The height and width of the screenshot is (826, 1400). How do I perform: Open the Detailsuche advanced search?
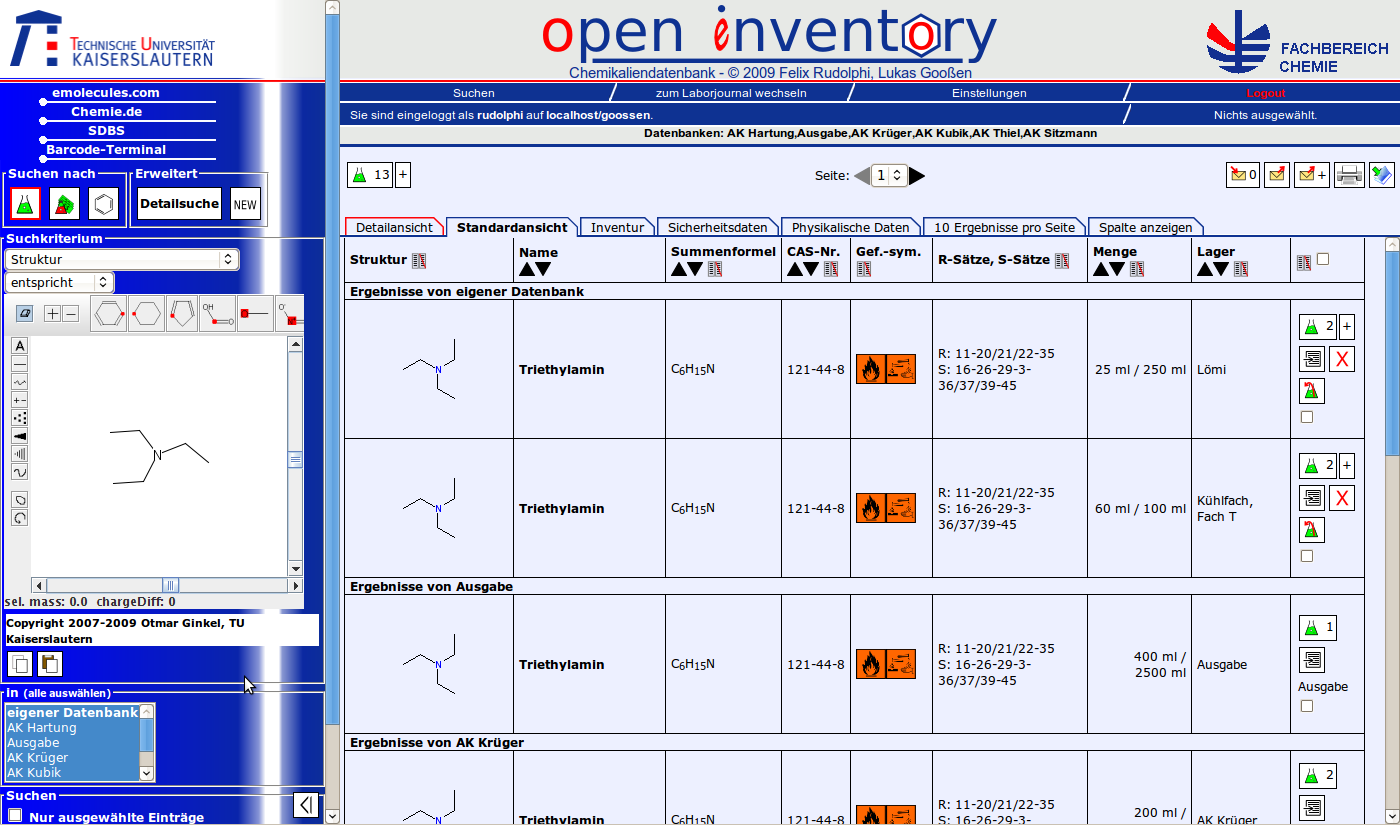[x=179, y=204]
